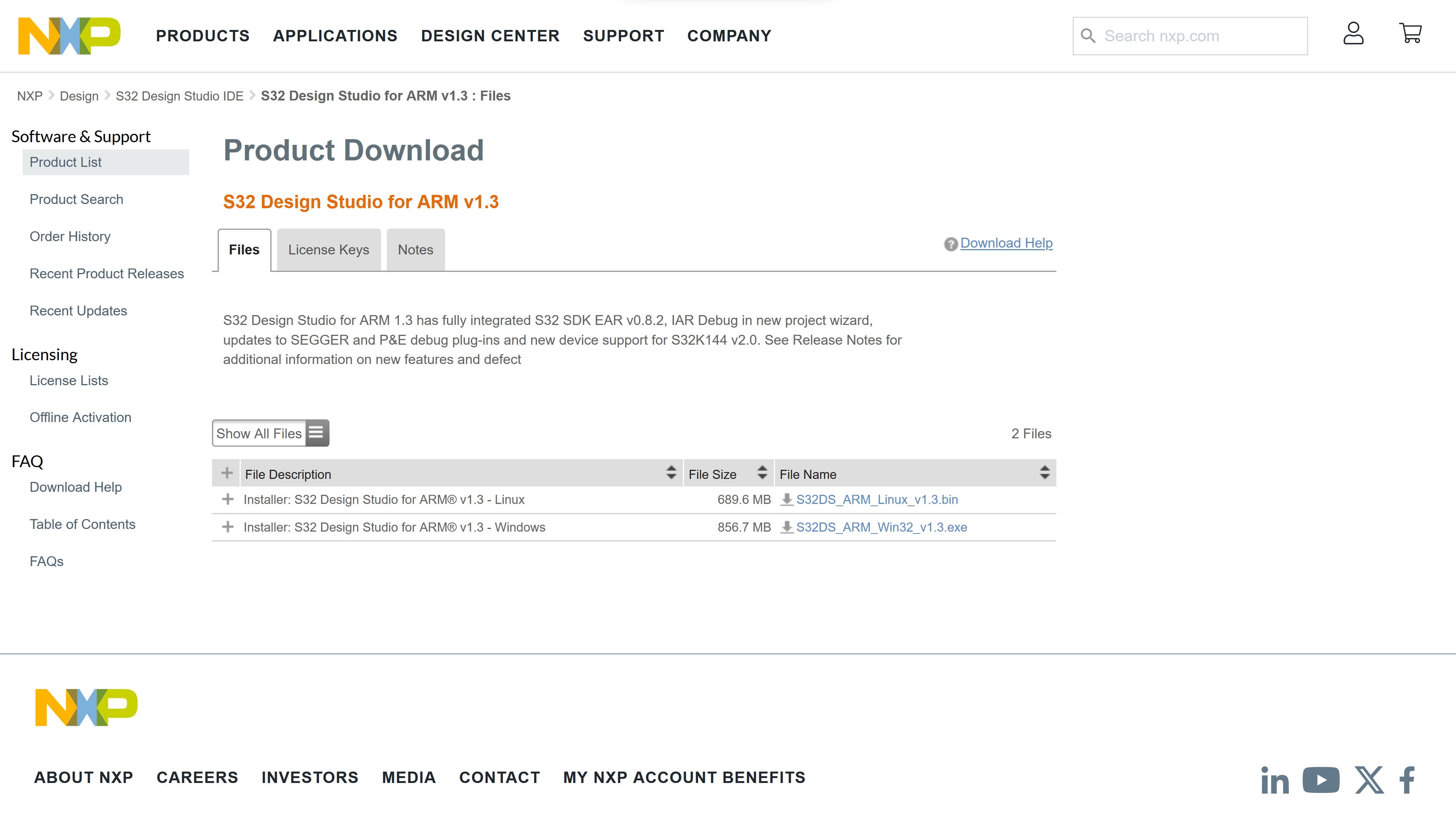
Task: Click the NXP logo in the header
Action: 69,36
